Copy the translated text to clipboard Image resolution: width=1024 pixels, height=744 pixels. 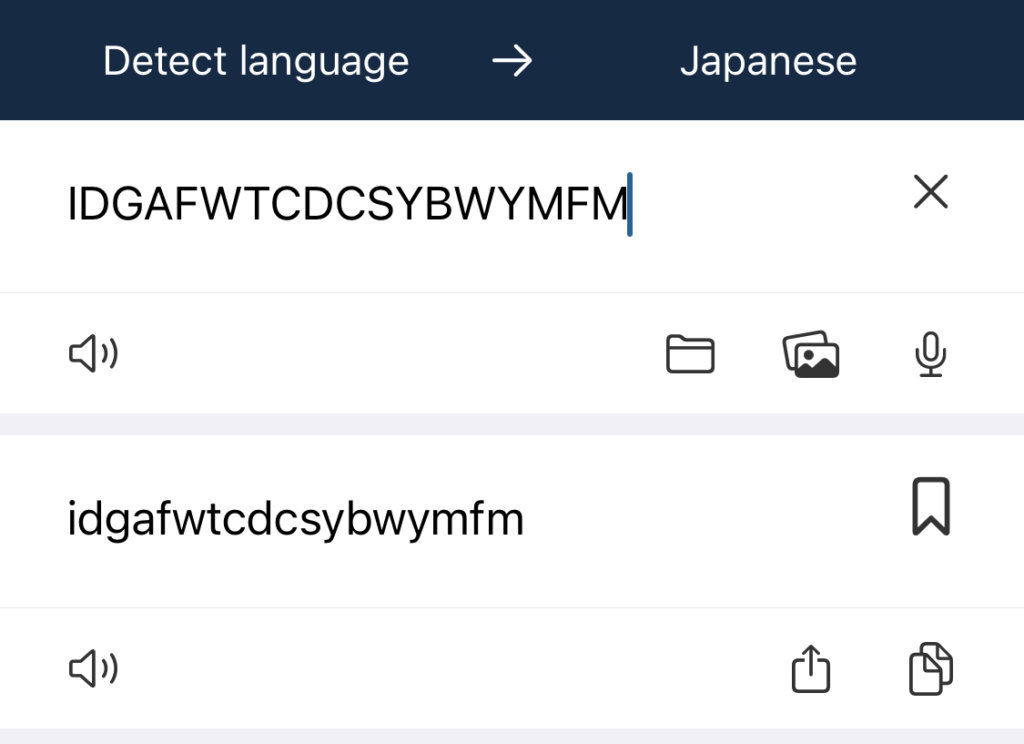(931, 669)
